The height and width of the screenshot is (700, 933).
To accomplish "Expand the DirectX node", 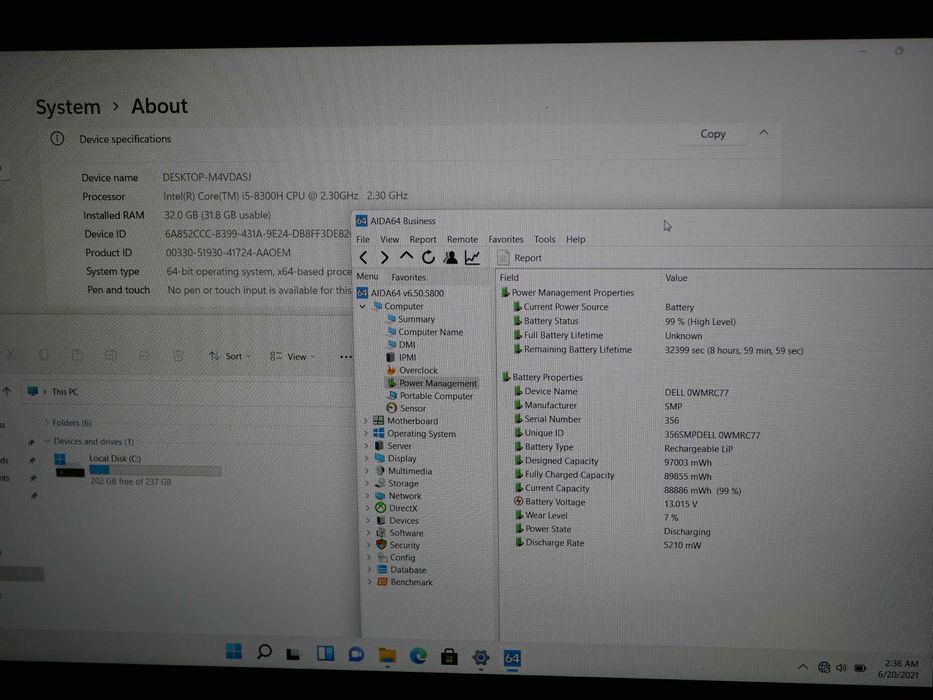I will (x=367, y=508).
